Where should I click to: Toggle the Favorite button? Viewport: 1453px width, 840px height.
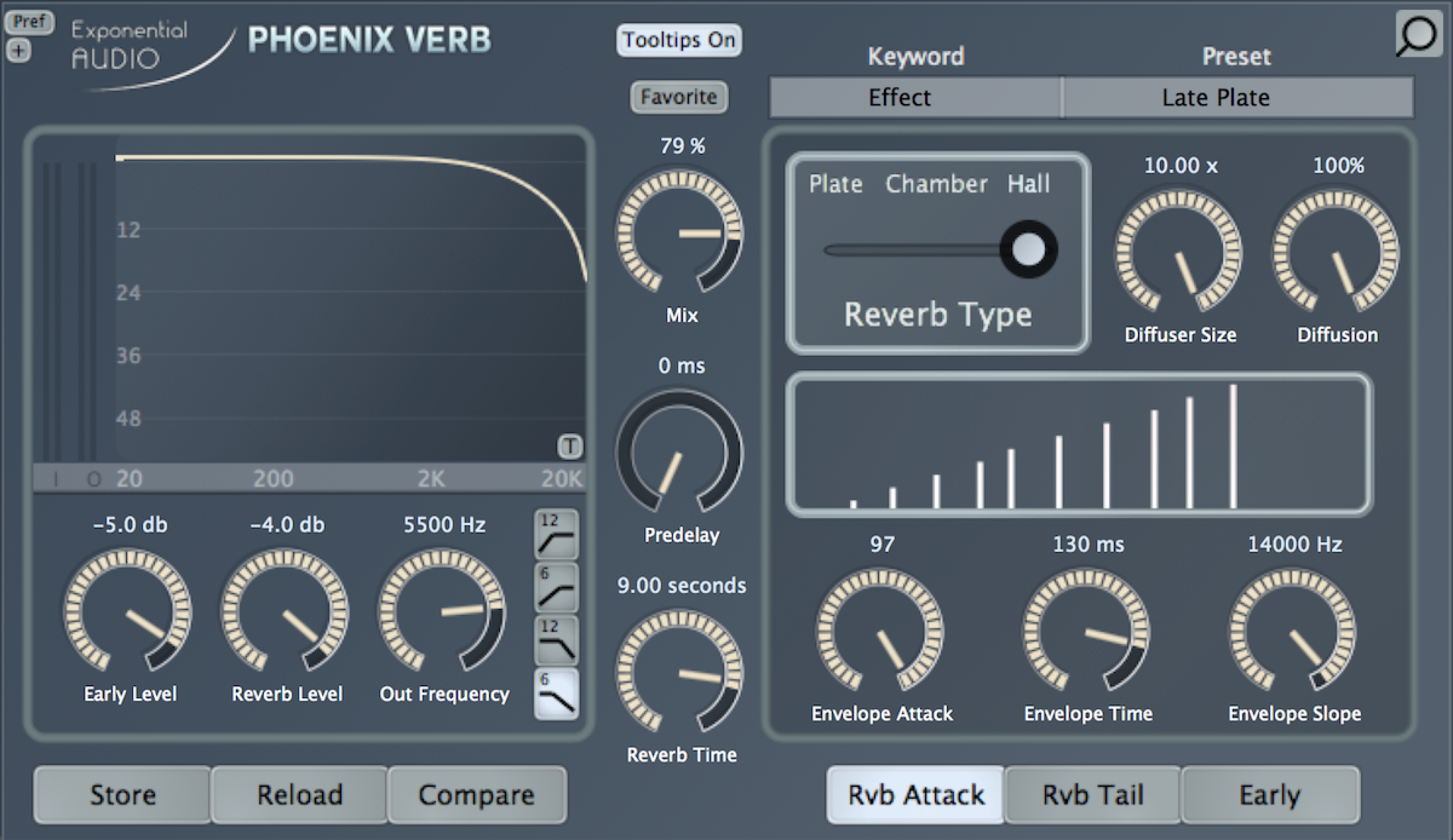[x=679, y=97]
